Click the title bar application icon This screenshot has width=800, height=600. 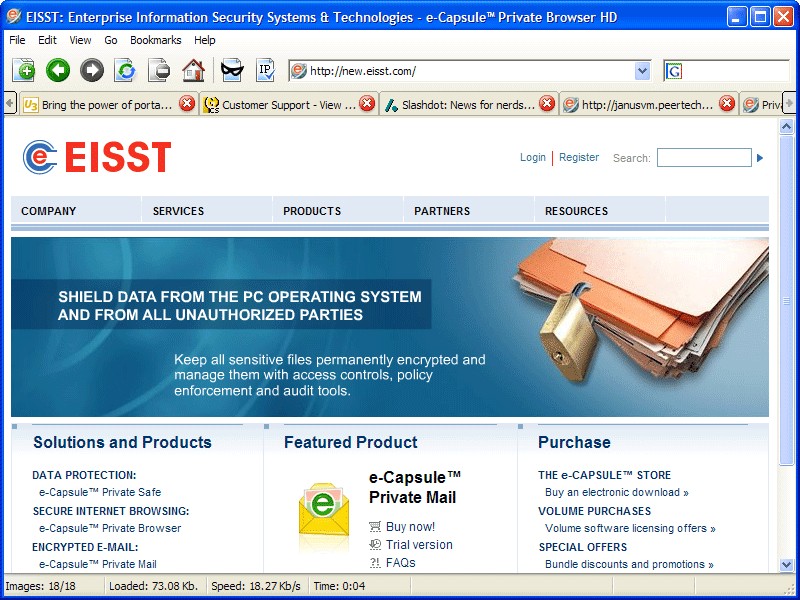13,17
